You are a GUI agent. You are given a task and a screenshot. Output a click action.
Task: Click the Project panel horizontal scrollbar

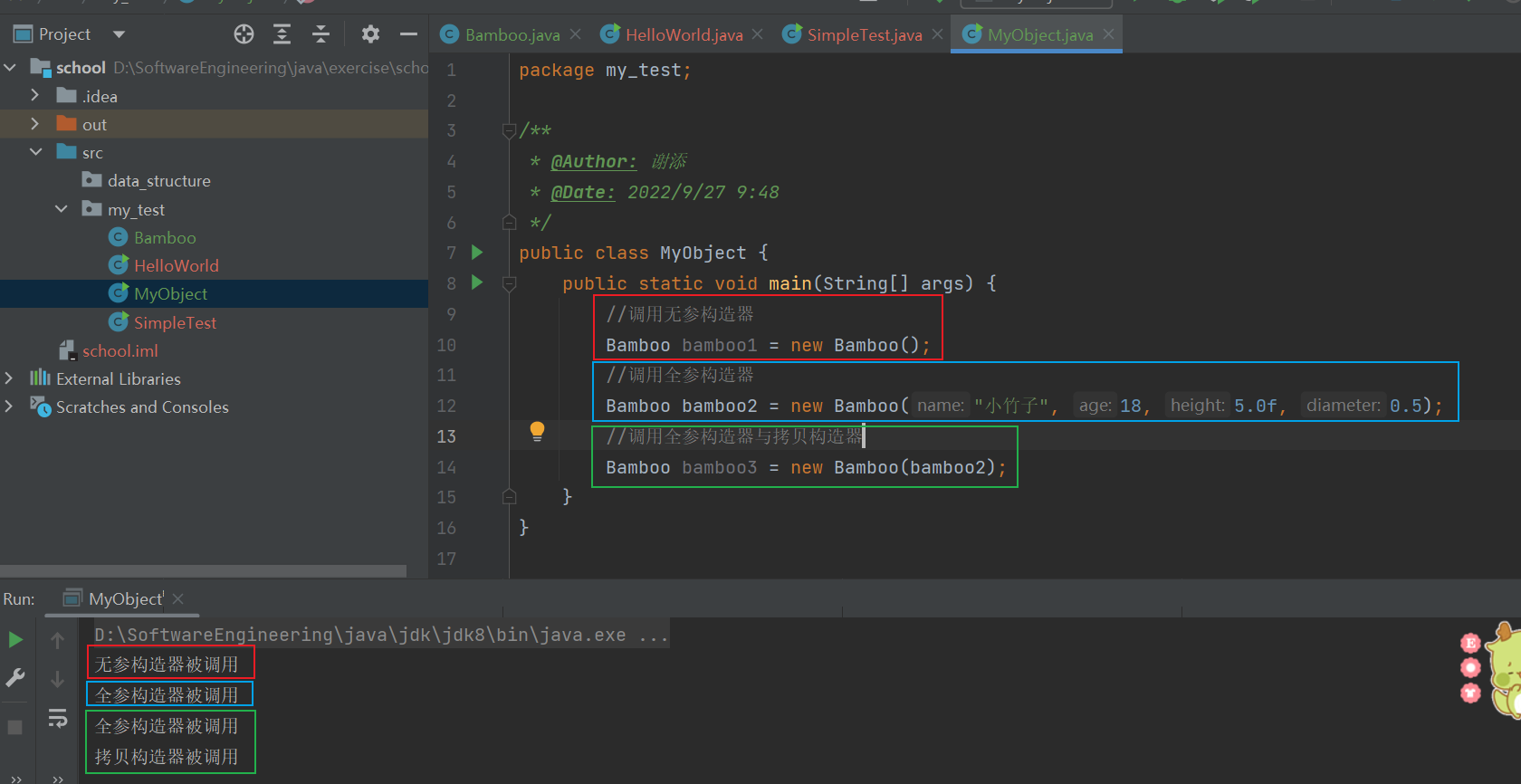(204, 571)
